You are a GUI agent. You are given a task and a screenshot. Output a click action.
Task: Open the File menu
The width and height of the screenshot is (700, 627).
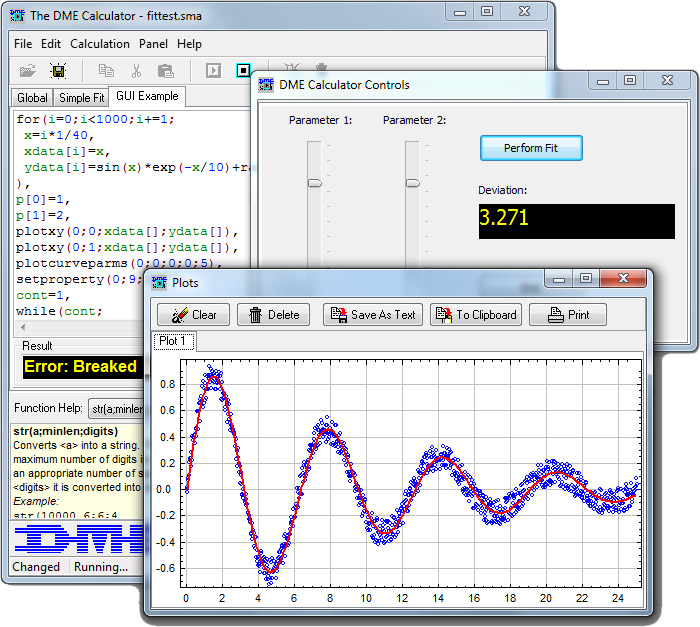click(x=23, y=44)
